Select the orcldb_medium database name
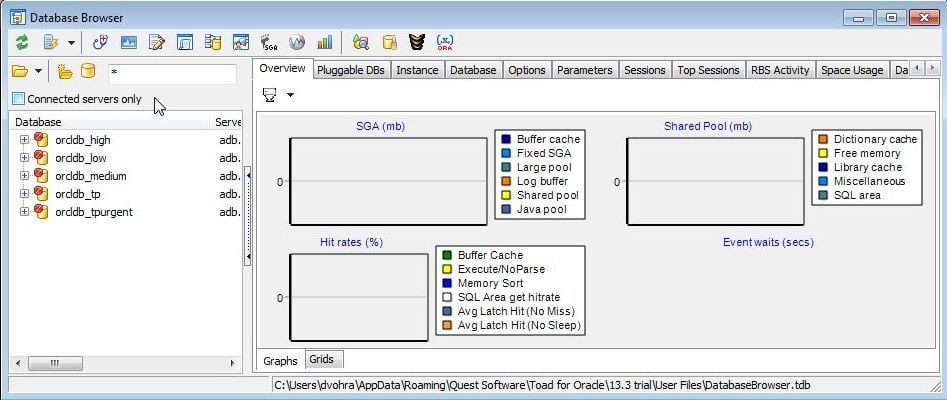947x400 pixels. (91, 176)
